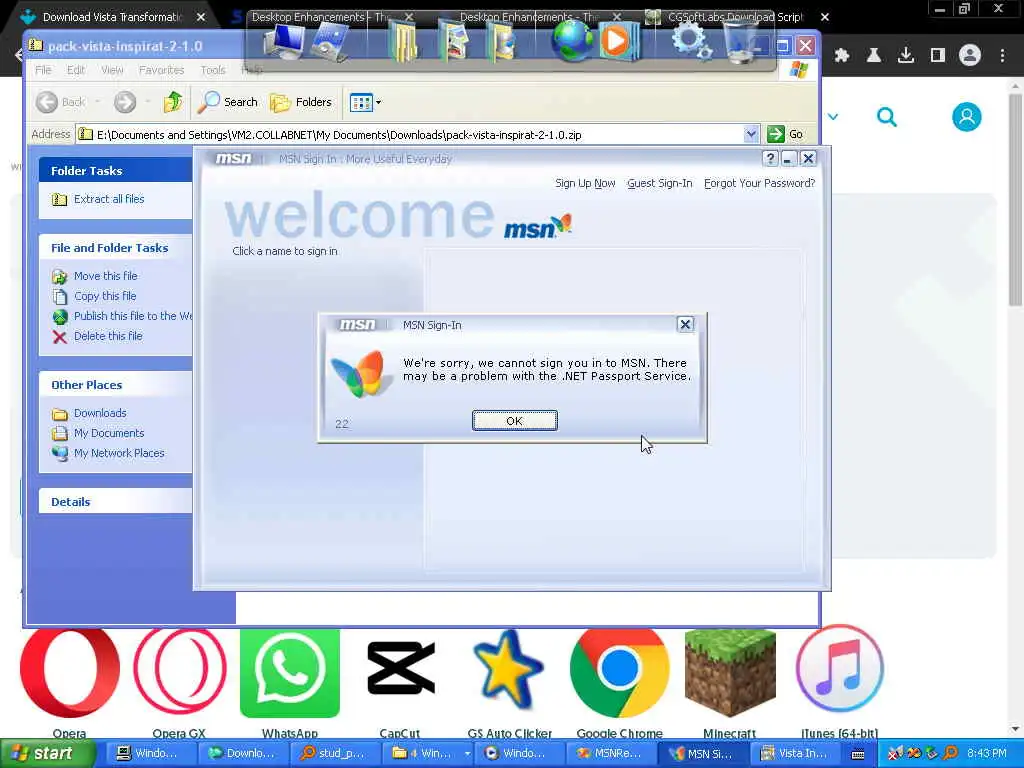Open the Favorites menu in Explorer
Image resolution: width=1024 pixels, height=768 pixels.
(x=161, y=70)
